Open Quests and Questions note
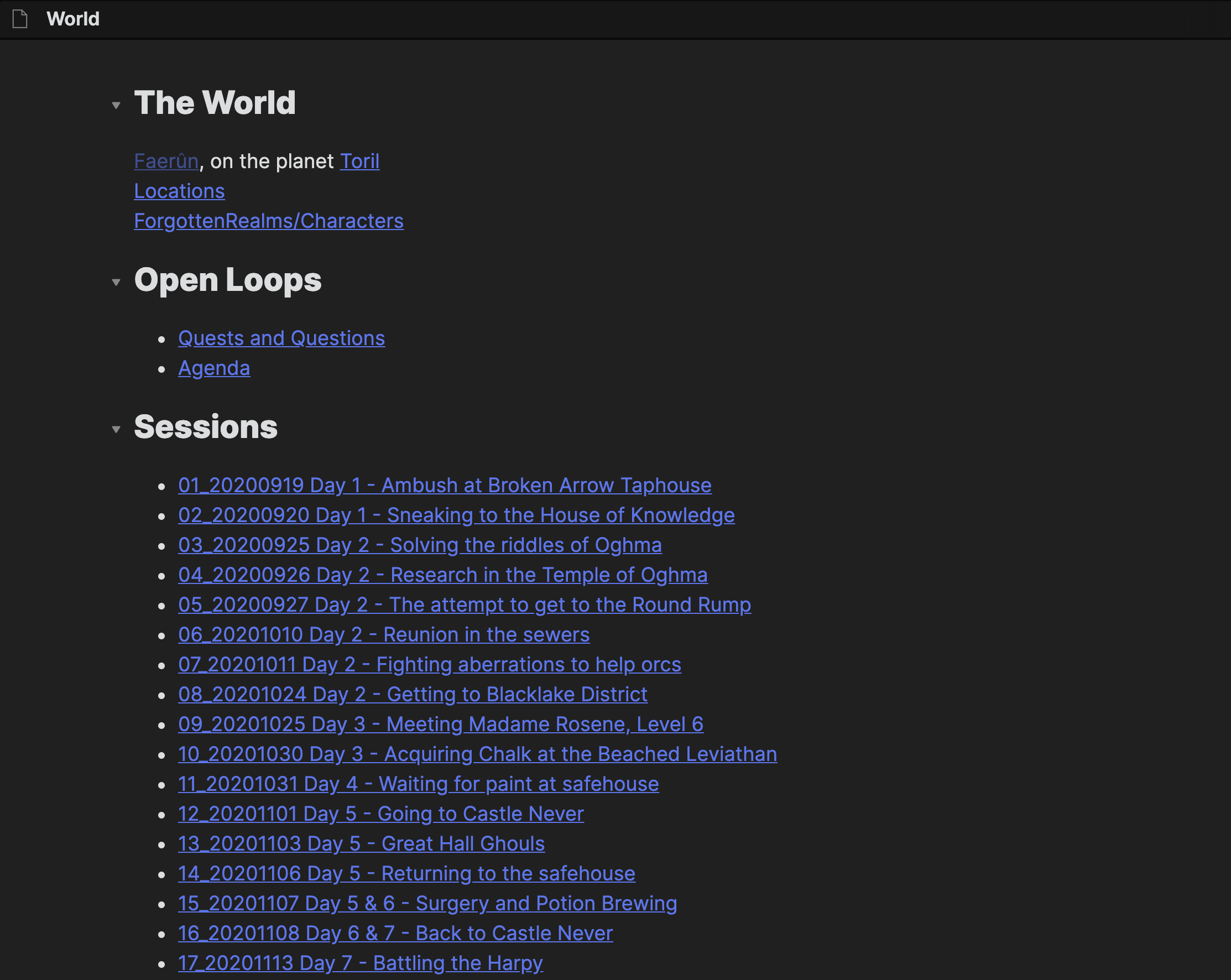The width and height of the screenshot is (1231, 980). tap(281, 338)
